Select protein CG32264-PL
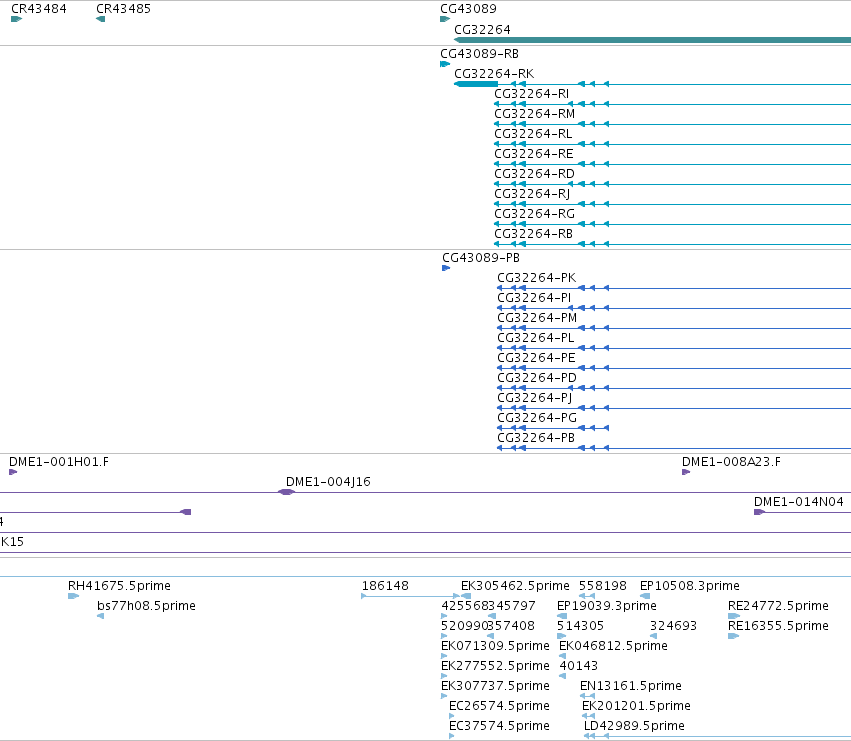 click(x=536, y=338)
